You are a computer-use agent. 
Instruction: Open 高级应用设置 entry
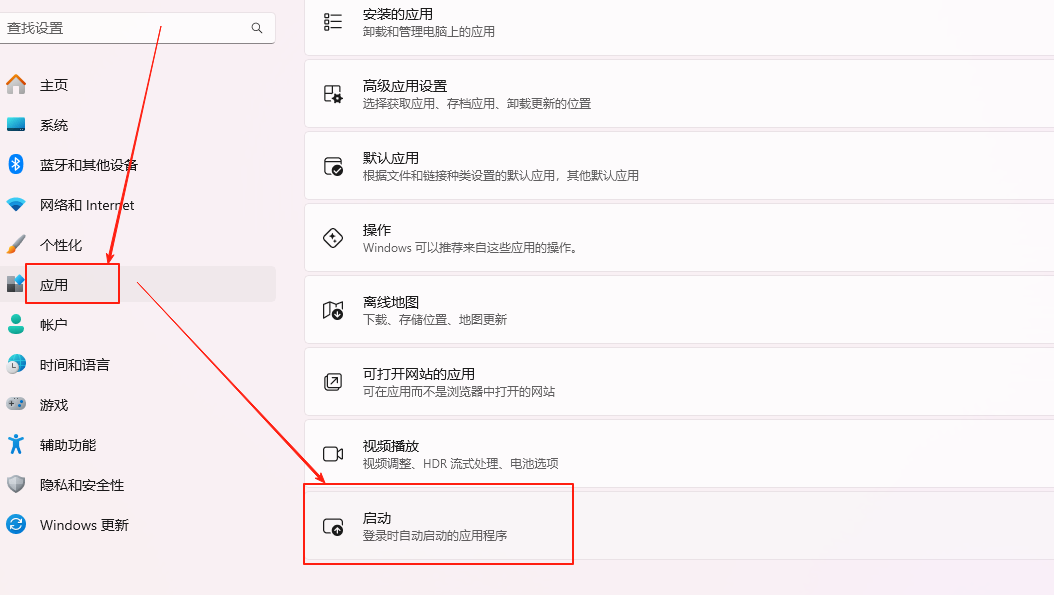point(680,93)
